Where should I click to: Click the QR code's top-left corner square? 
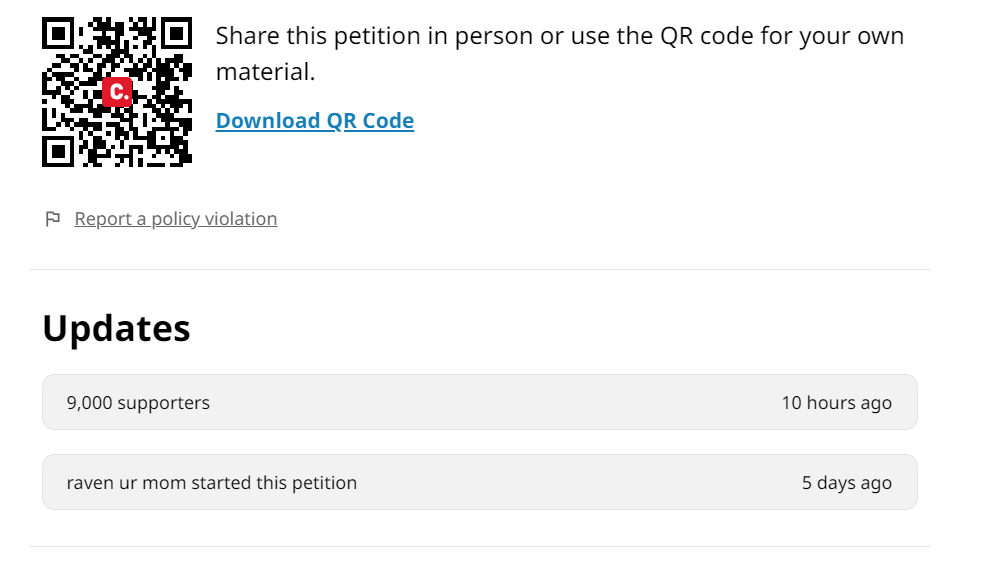58,34
